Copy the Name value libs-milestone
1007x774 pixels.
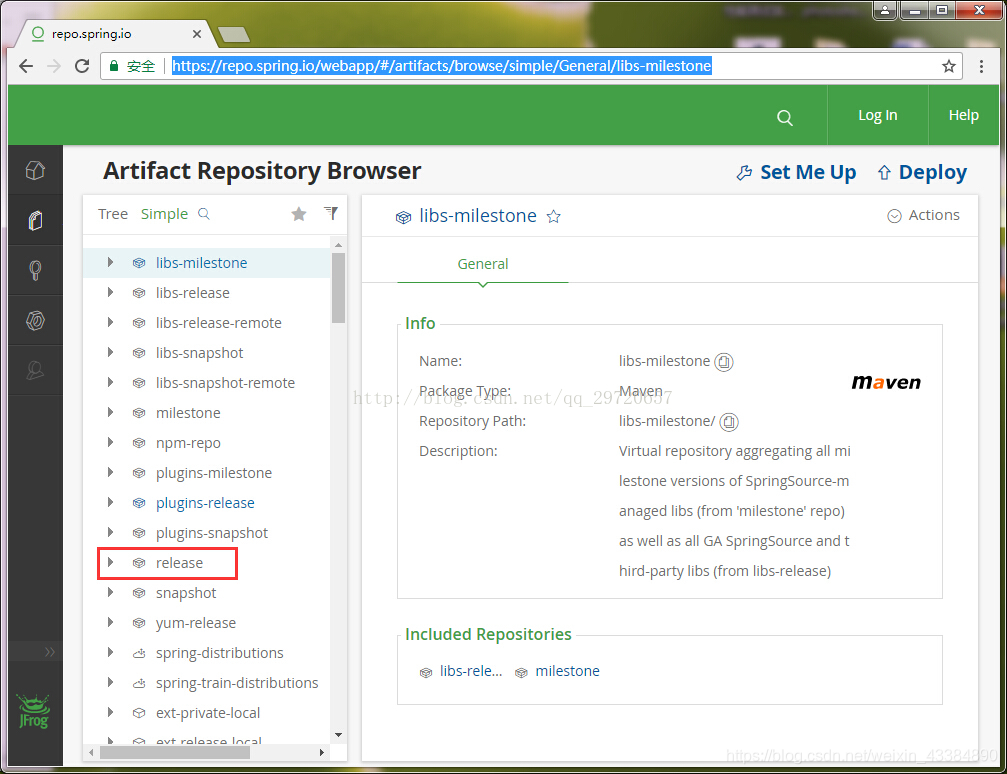click(x=724, y=362)
